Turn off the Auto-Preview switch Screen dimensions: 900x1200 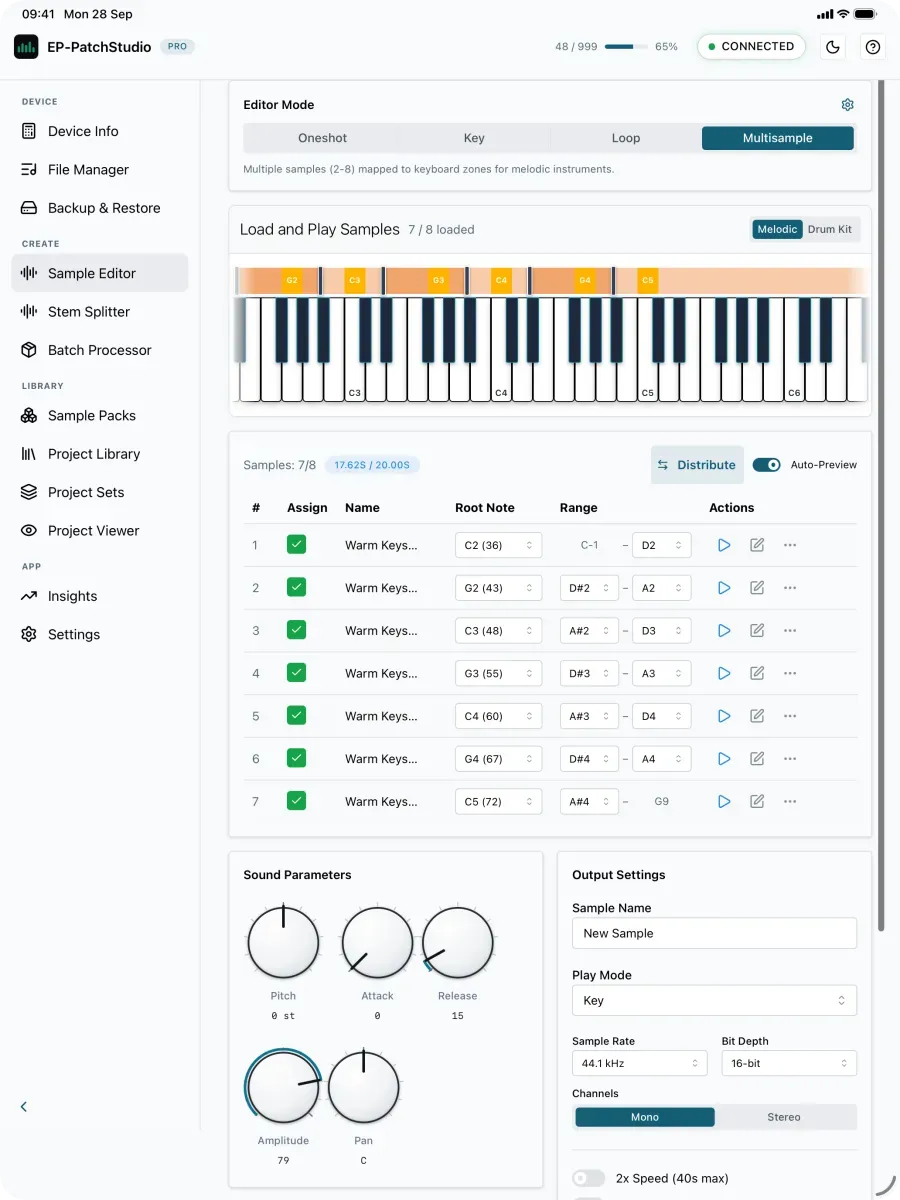coord(767,465)
